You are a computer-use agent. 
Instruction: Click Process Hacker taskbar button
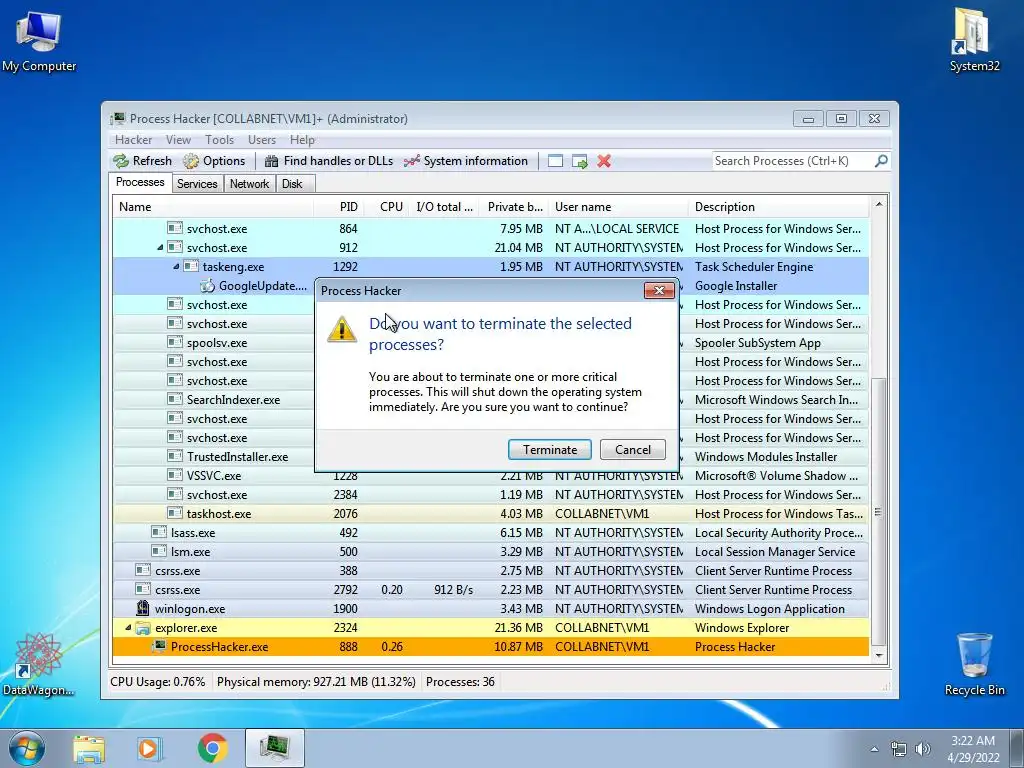(x=275, y=748)
